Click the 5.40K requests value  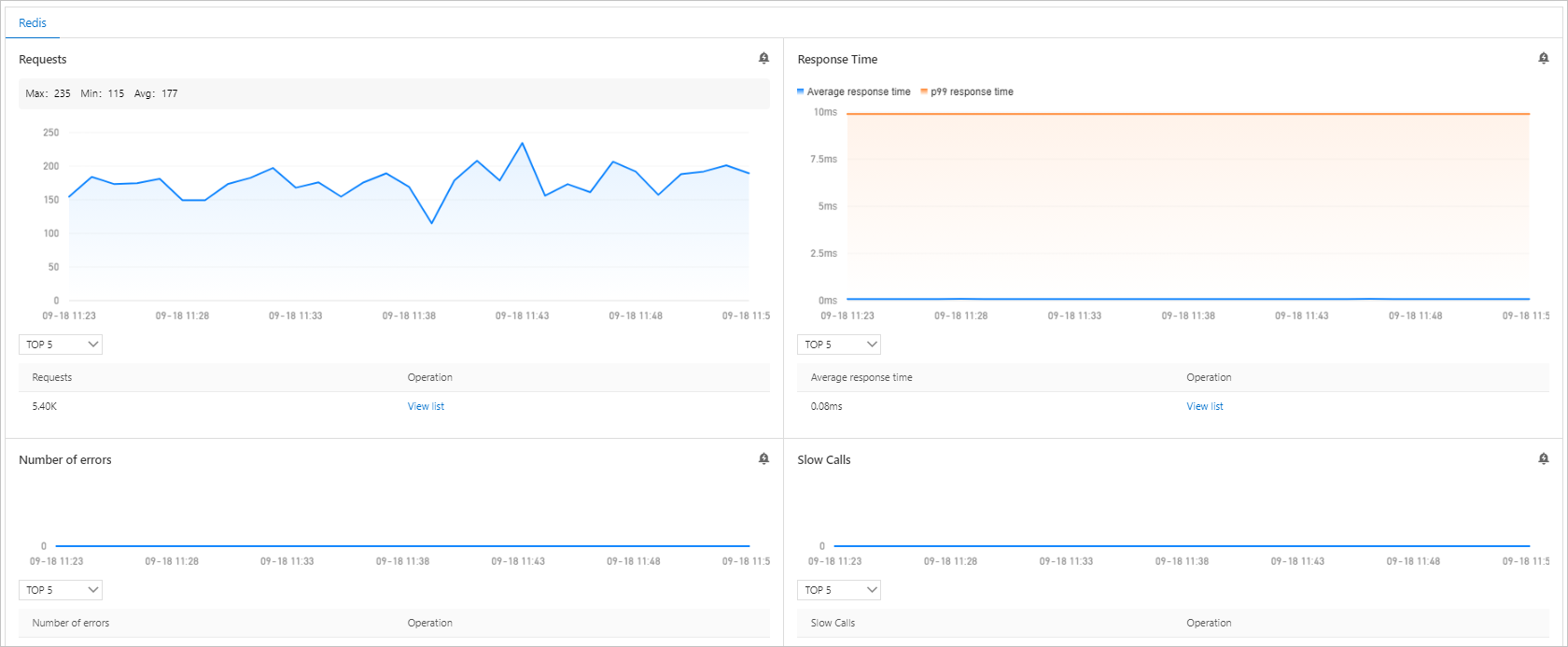[x=45, y=406]
